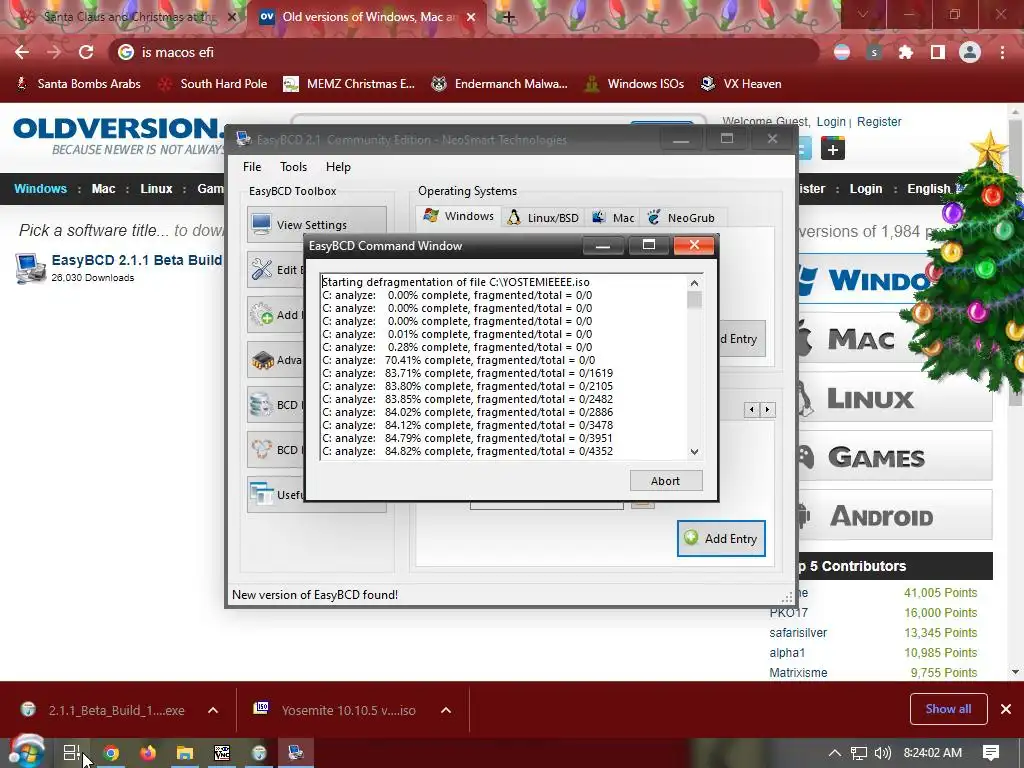Open the Chrome profile avatar
The image size is (1024, 768).
point(970,52)
